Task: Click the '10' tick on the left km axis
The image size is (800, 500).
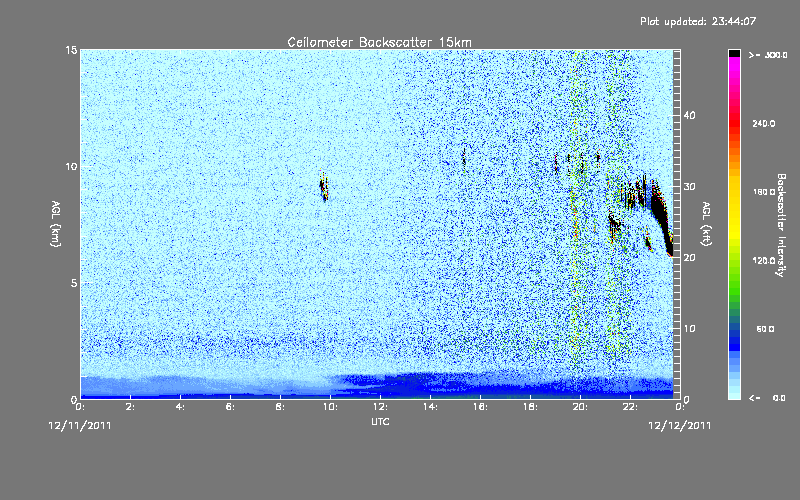Action: pos(71,166)
